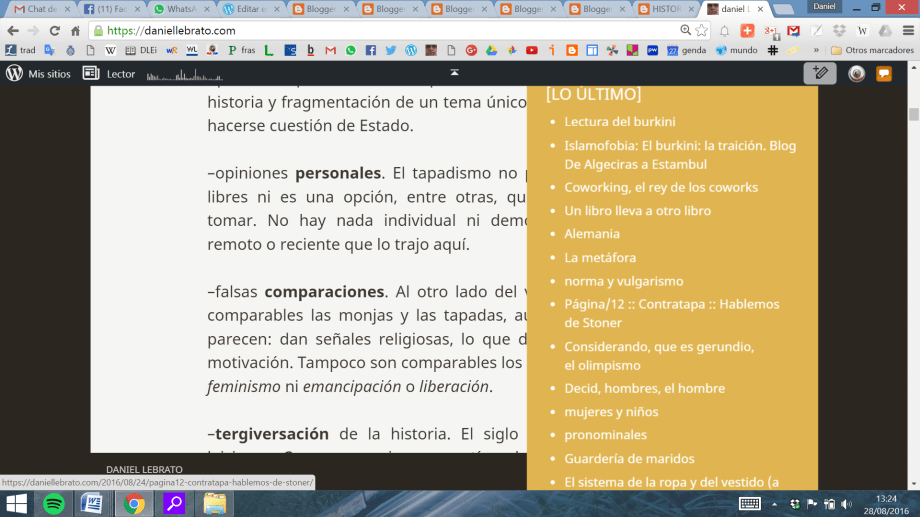Open the orange Blogger bookmark icon
Image resolution: width=920 pixels, height=517 pixels.
coord(572,50)
